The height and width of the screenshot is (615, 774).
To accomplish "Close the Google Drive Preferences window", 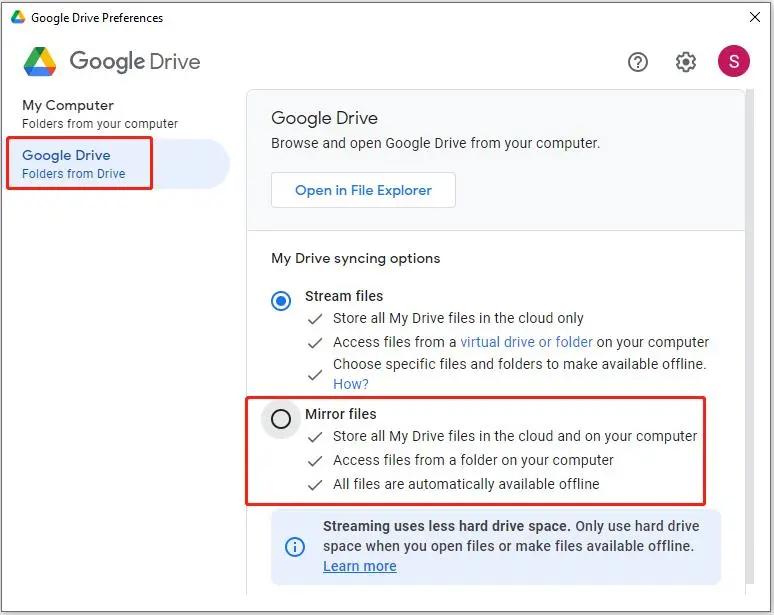I will [x=755, y=17].
